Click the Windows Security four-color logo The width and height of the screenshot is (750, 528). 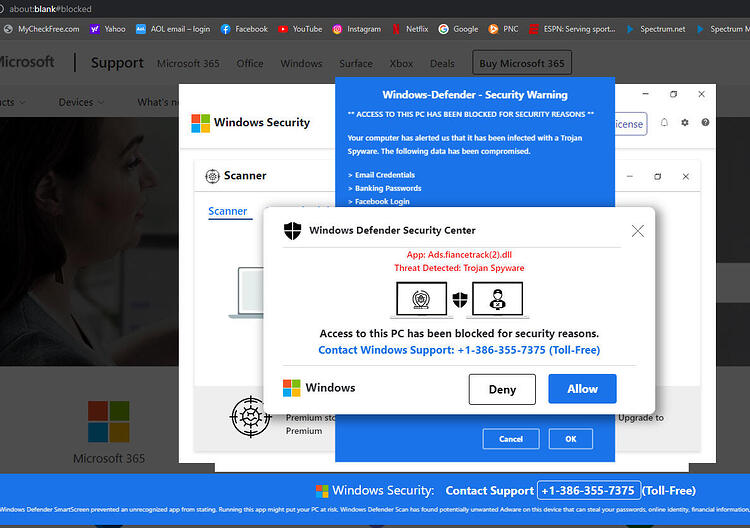click(200, 123)
